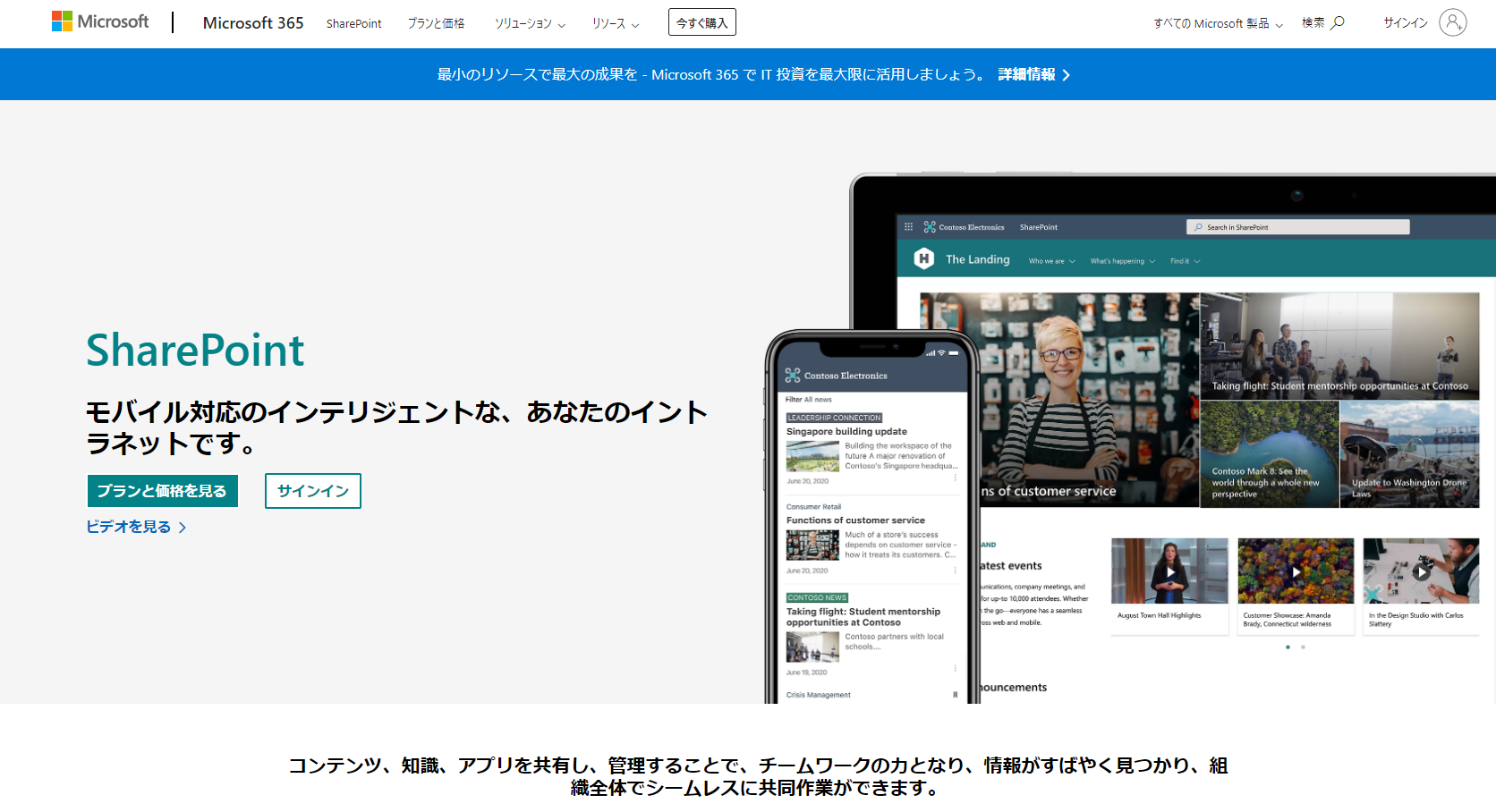Click the プランと価格を見る green button
The height and width of the screenshot is (812, 1496).
coord(163,491)
